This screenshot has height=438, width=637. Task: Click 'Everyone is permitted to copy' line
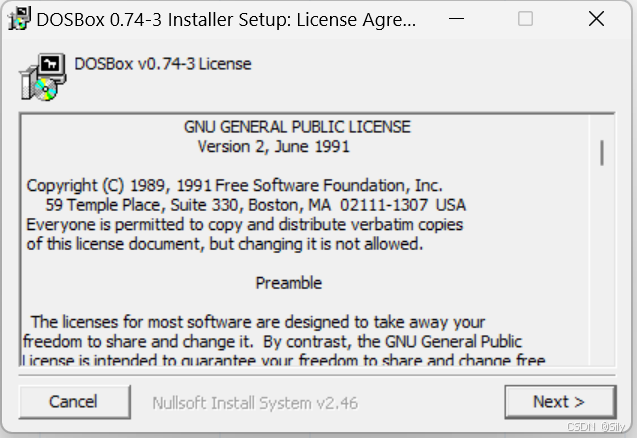(245, 225)
